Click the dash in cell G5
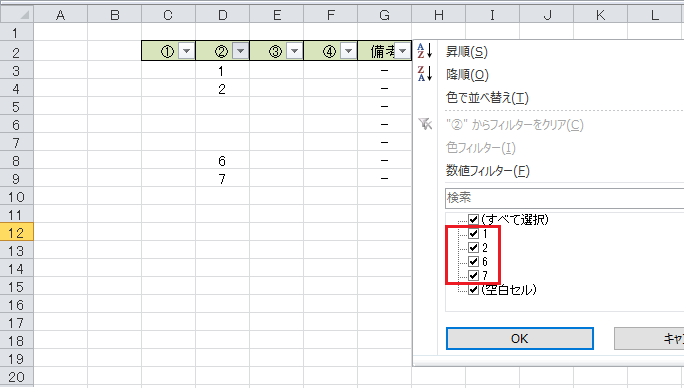 point(384,106)
